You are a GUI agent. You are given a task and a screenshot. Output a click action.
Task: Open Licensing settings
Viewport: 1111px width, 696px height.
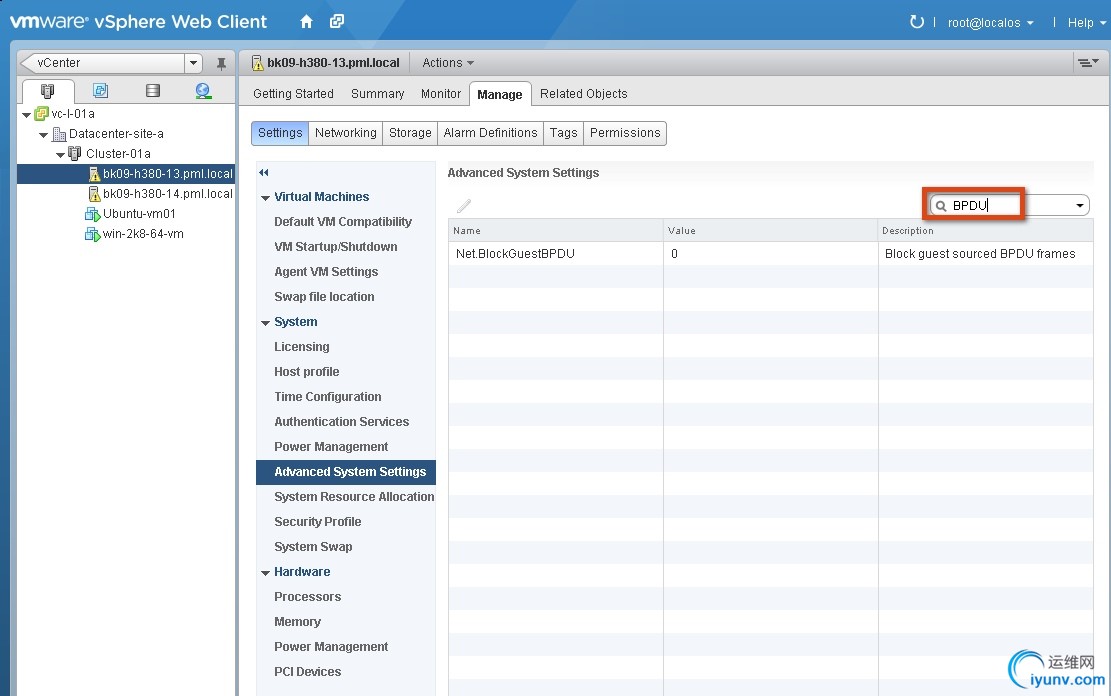(x=302, y=347)
